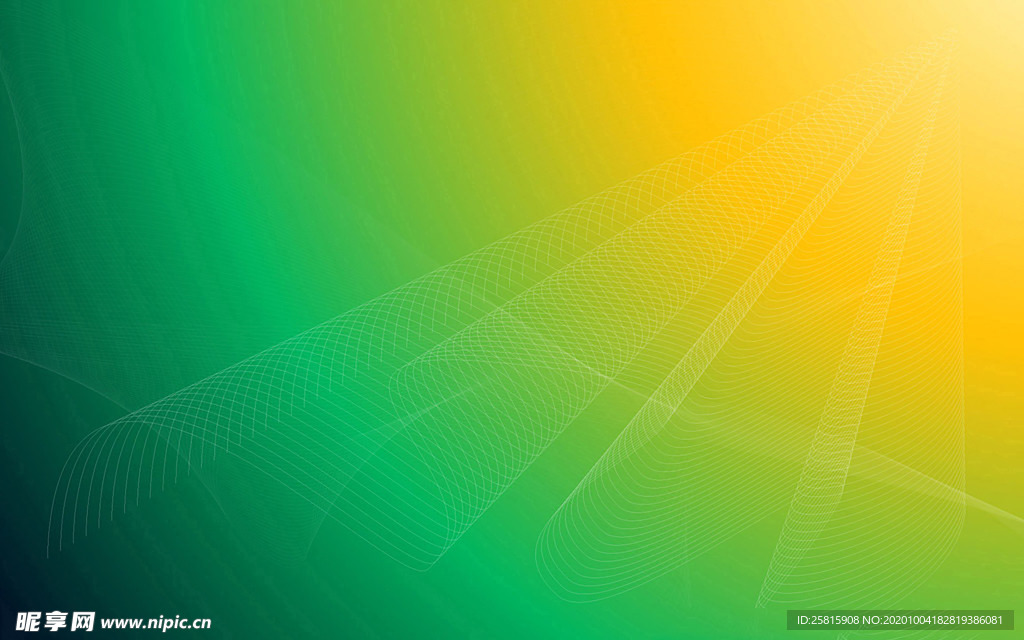Open the www.nipic.cn watermark link
Image resolution: width=1024 pixels, height=640 pixels.
pos(156,622)
